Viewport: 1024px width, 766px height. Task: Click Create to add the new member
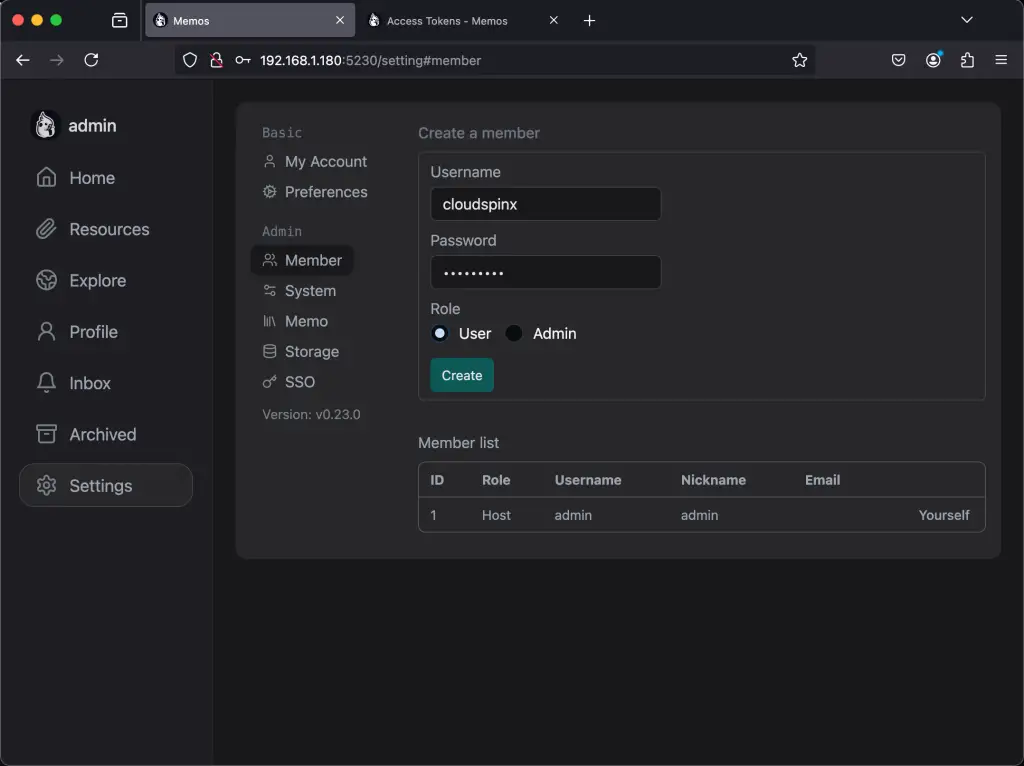(461, 375)
